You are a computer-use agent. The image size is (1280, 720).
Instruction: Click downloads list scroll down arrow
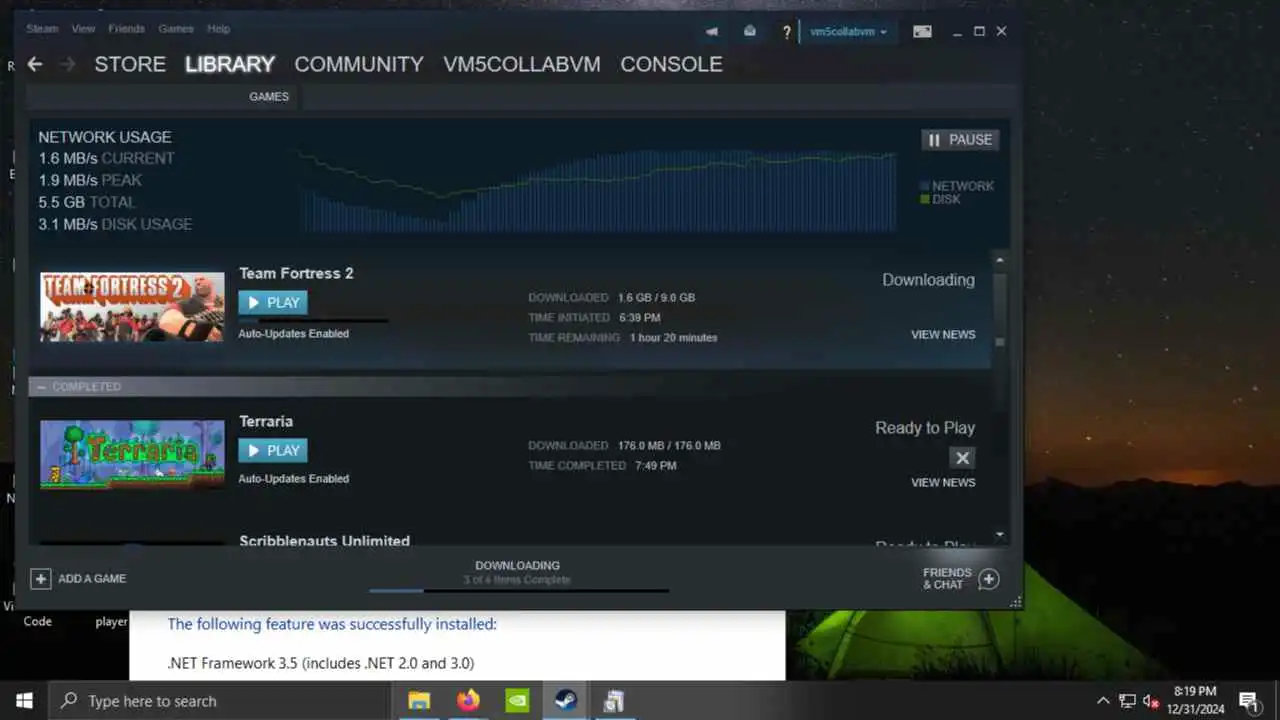coord(1000,535)
